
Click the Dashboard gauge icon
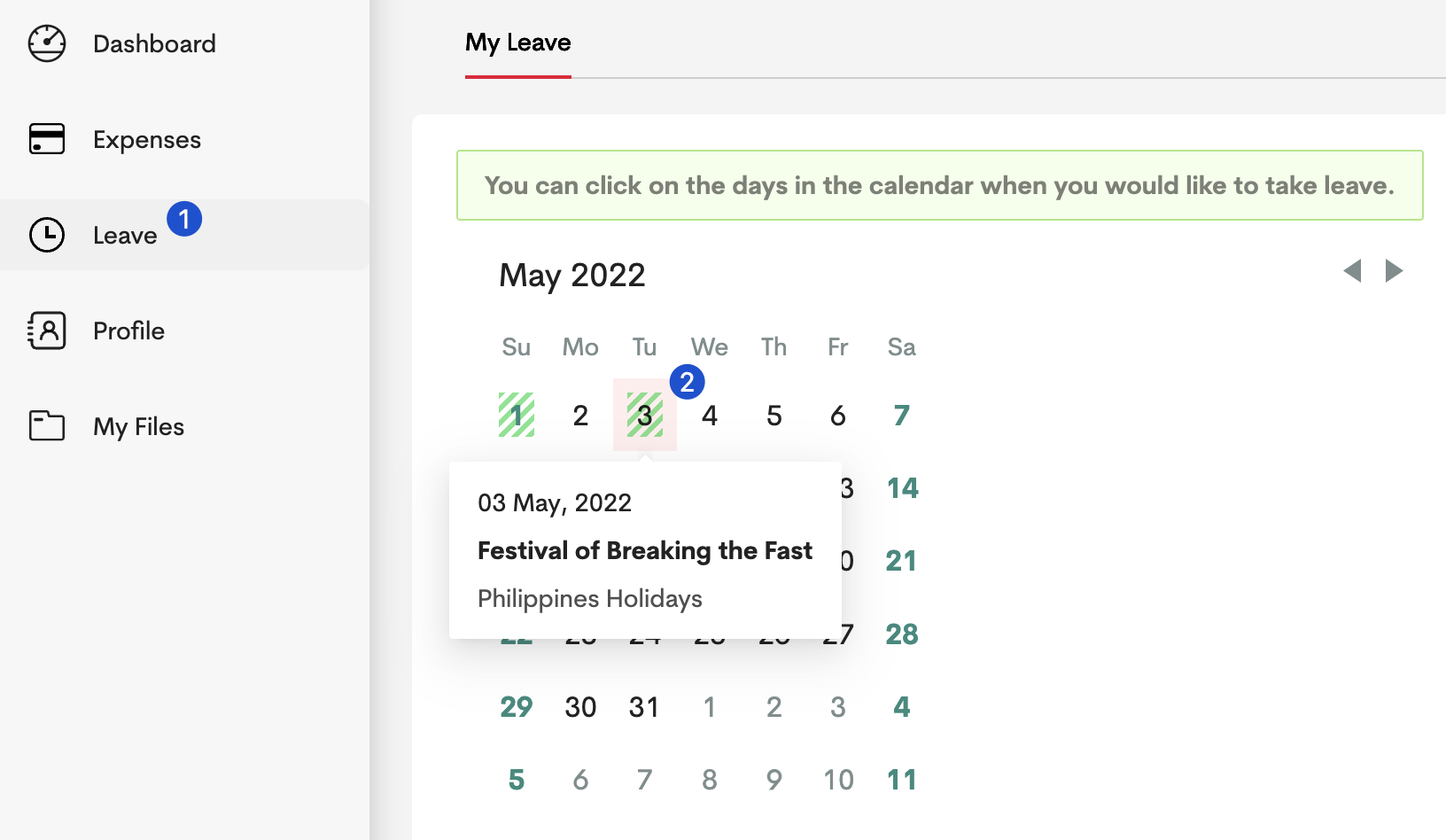47,43
